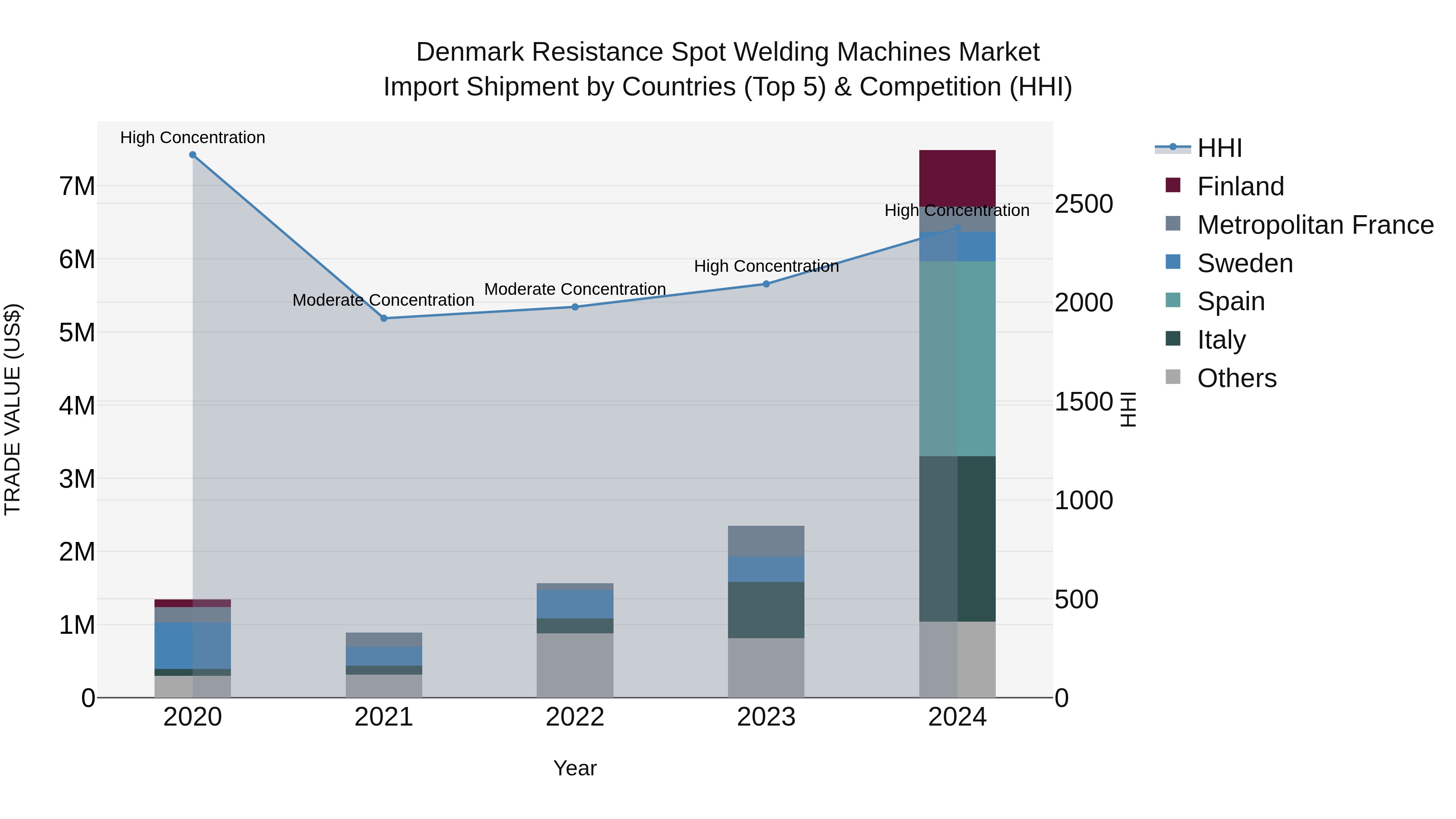Click the 2021 Moderate Concentration annotation
The image size is (1456, 819).
click(x=383, y=300)
